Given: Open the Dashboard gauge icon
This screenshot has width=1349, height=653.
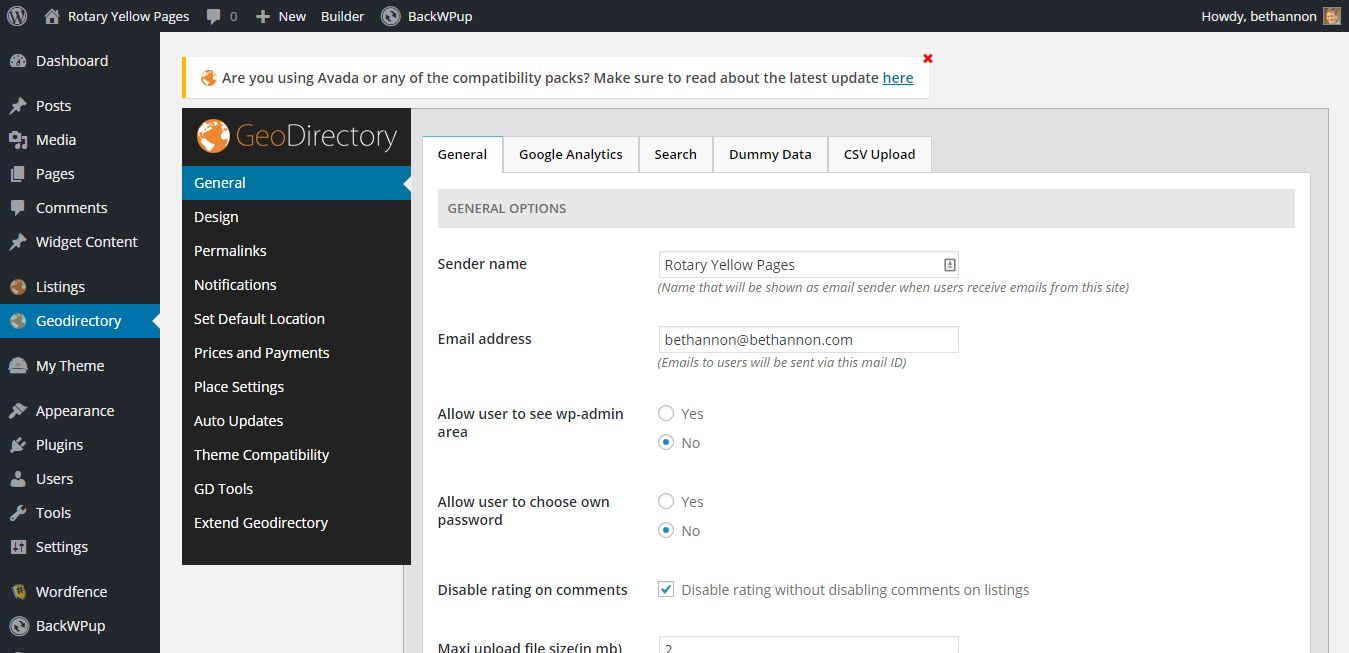Looking at the screenshot, I should pyautogui.click(x=18, y=61).
